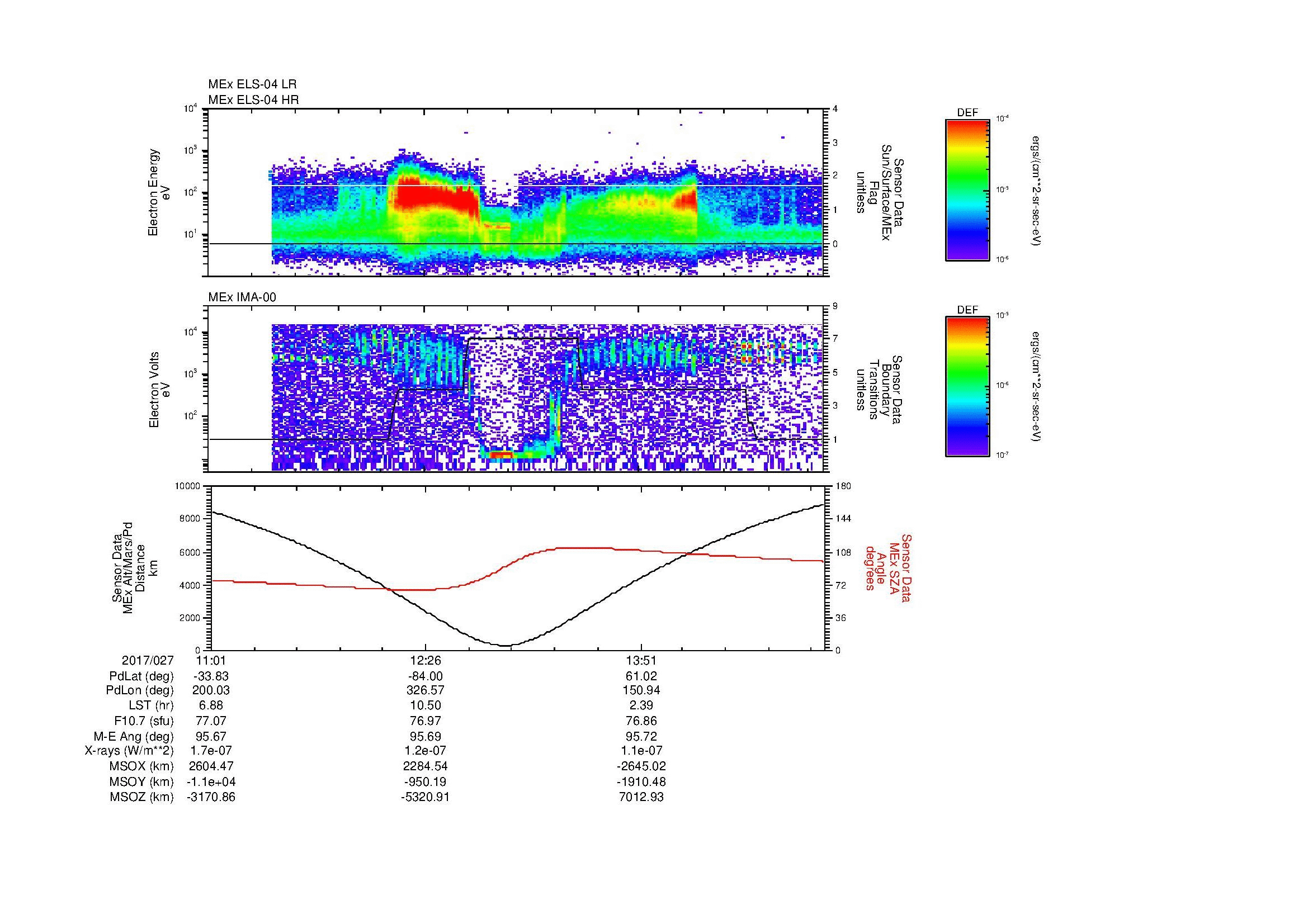Screen dimensions: 1308x924
Task: Click the 'Electron Volts eV' axis label
Action: pyautogui.click(x=160, y=390)
